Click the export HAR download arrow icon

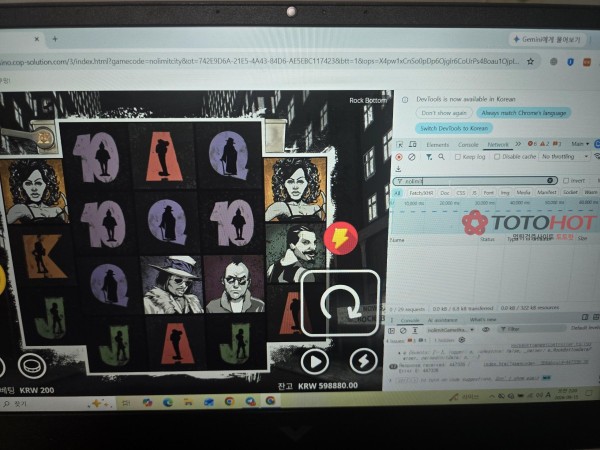[398, 169]
